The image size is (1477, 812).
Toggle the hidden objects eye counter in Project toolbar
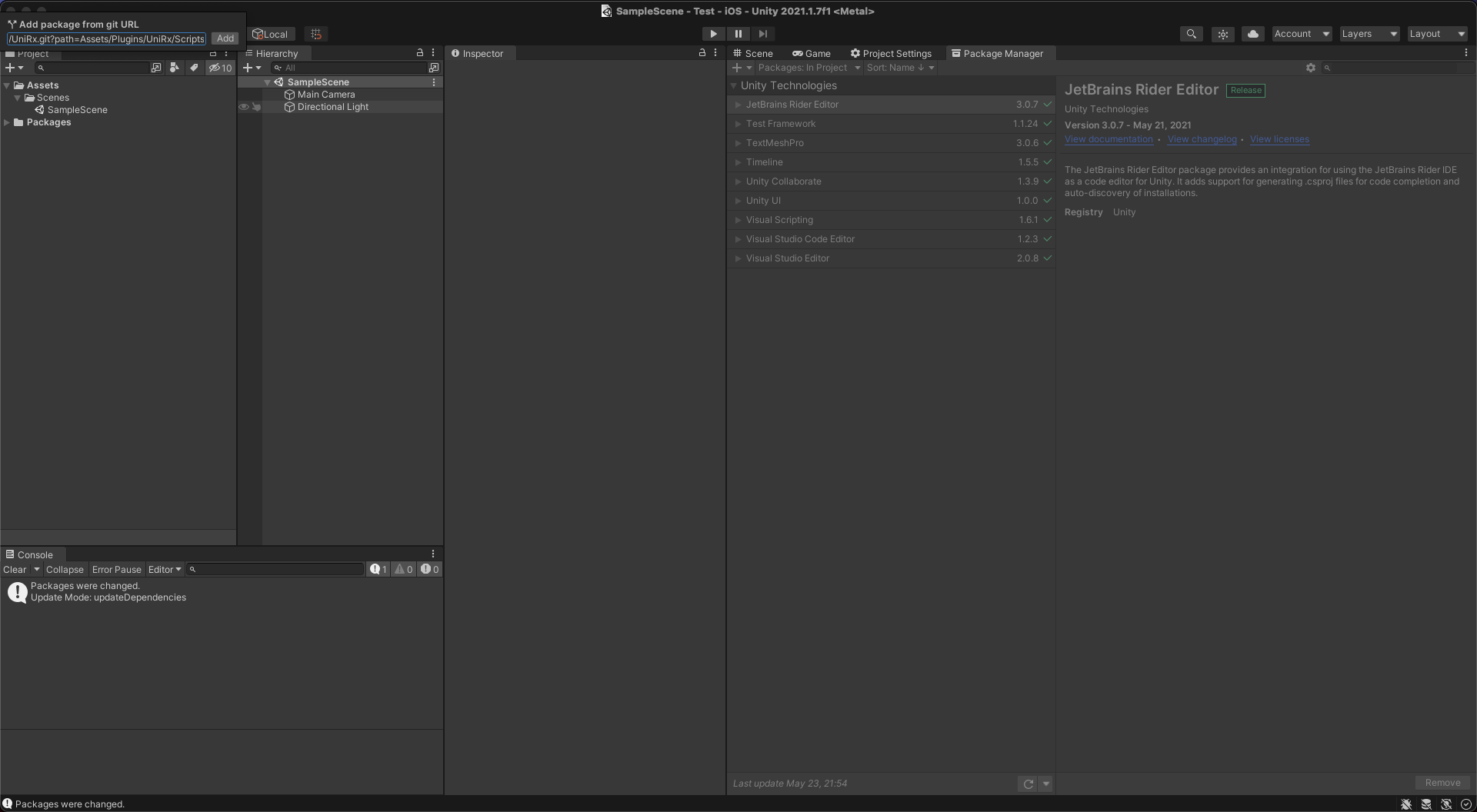click(221, 68)
